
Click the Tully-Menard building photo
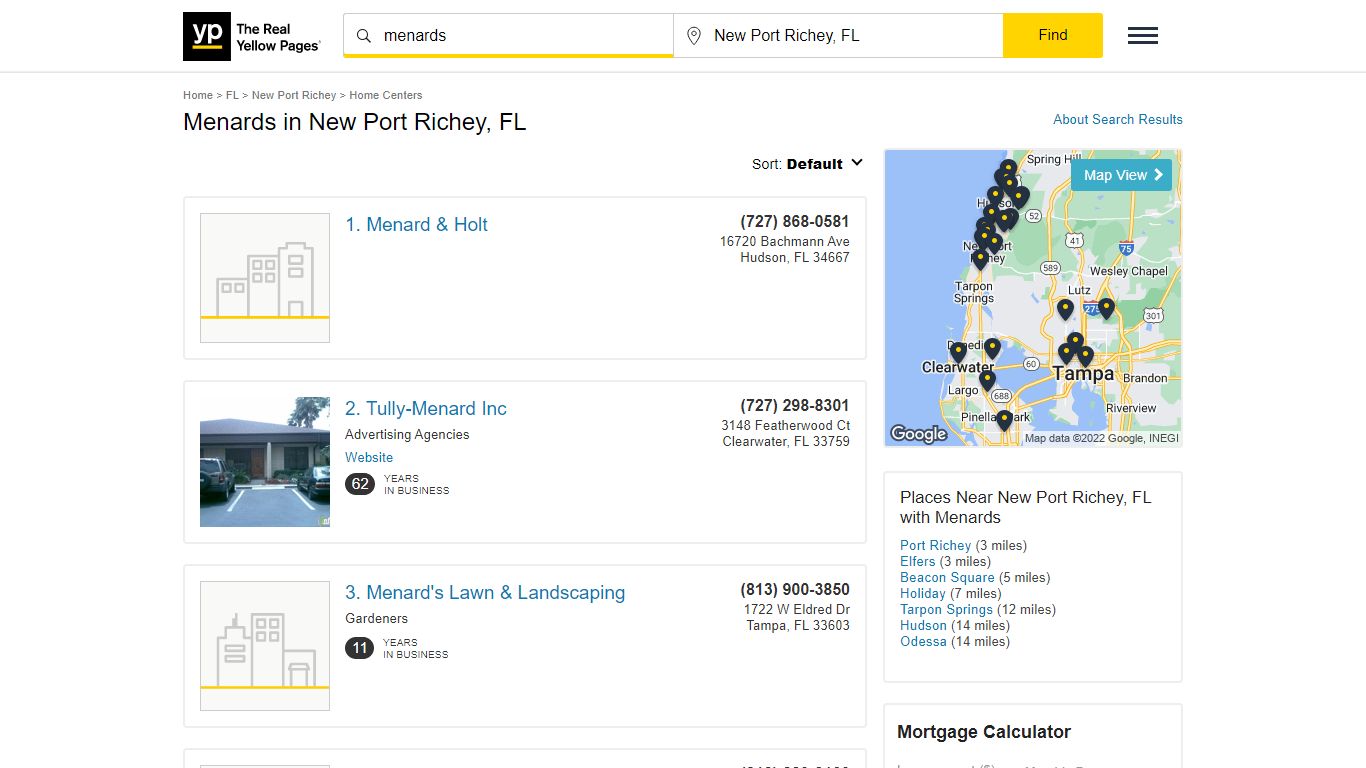pyautogui.click(x=265, y=462)
